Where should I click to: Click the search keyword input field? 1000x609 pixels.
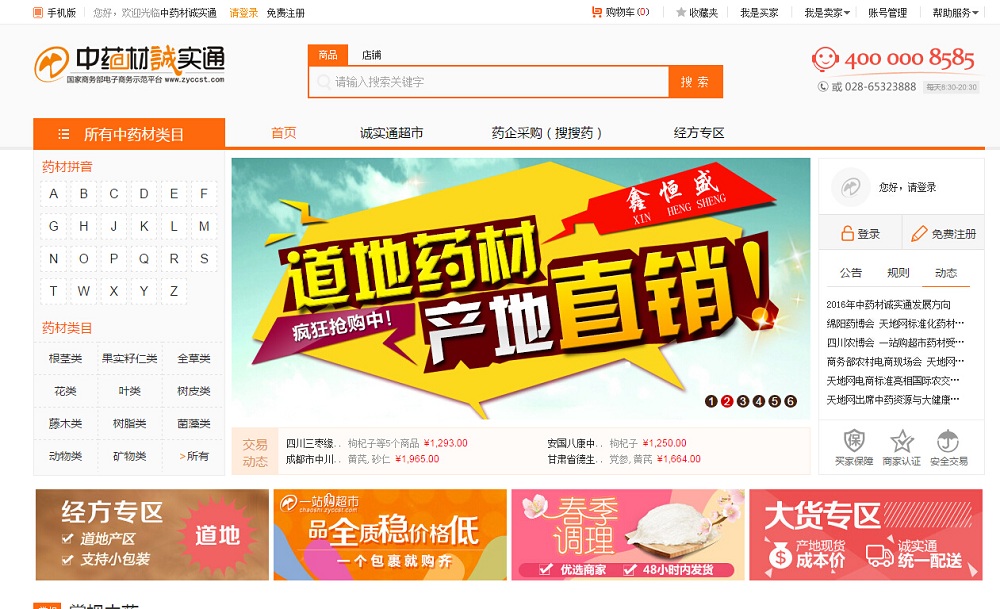click(489, 82)
